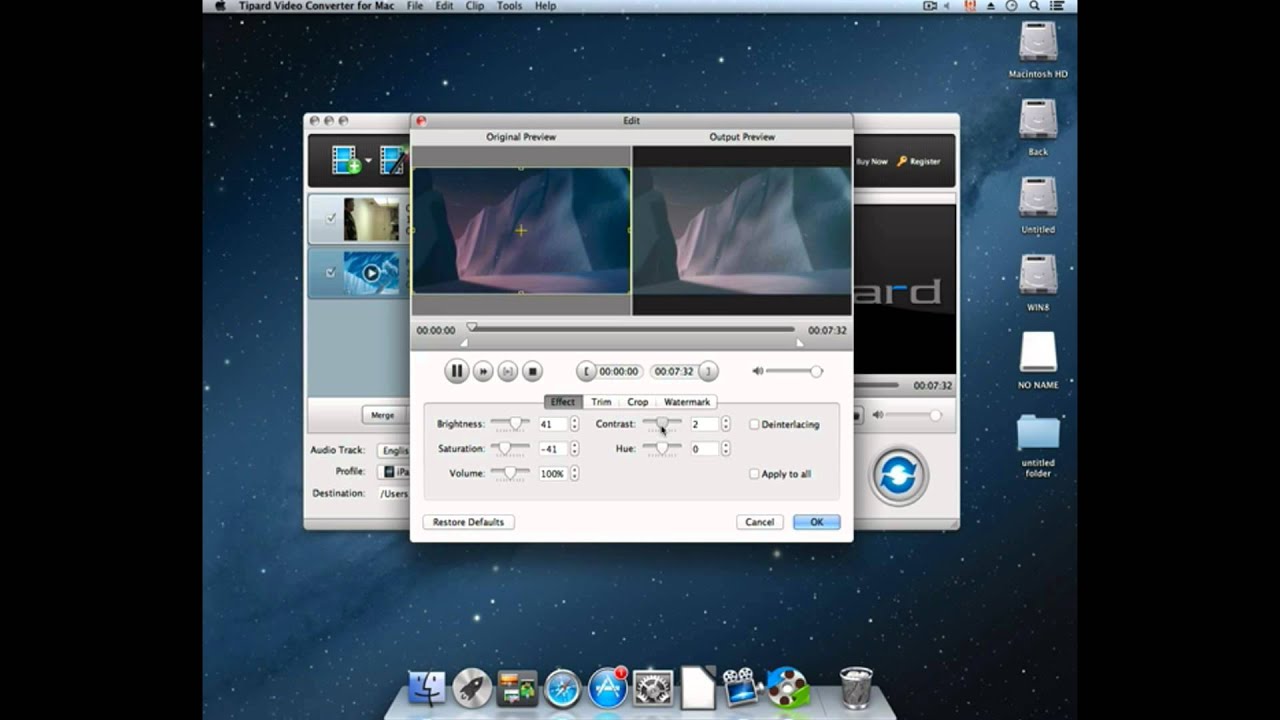Click the mark-out end bracket button
The width and height of the screenshot is (1280, 720).
[x=708, y=371]
